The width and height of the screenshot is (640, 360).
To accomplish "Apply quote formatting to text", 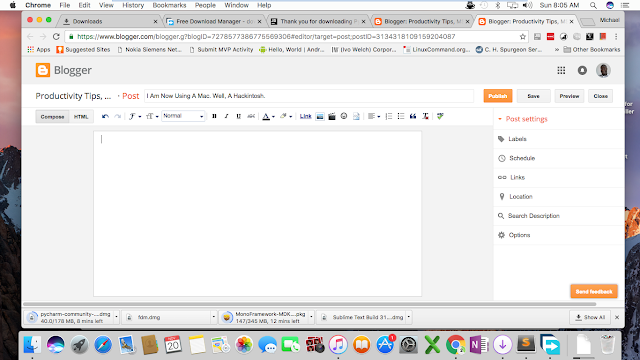I will pos(413,116).
